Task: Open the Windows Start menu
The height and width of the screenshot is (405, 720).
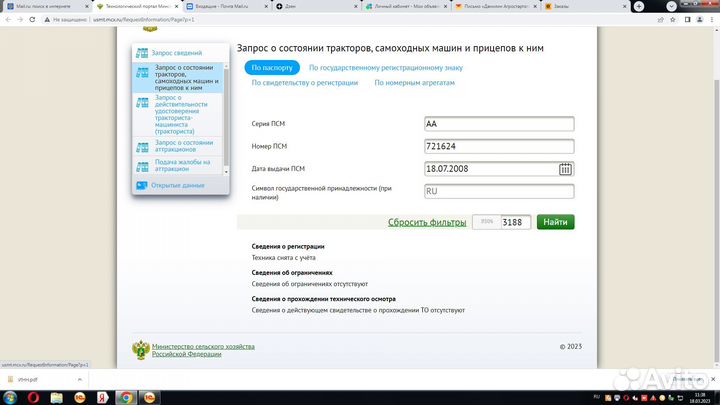Action: tap(10, 396)
